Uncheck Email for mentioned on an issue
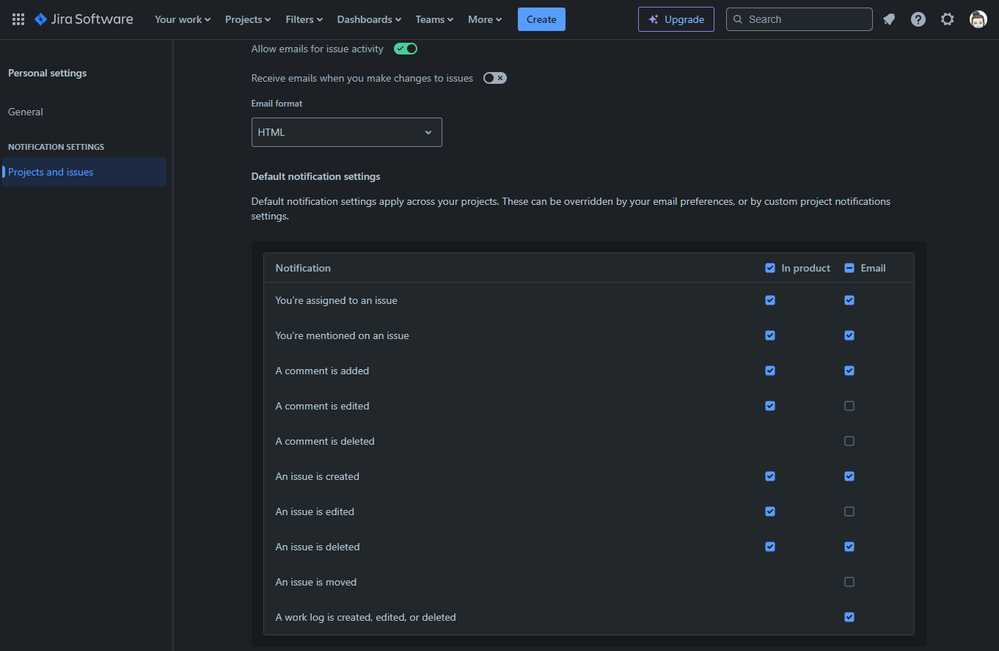Viewport: 999px width, 651px height. pos(849,335)
